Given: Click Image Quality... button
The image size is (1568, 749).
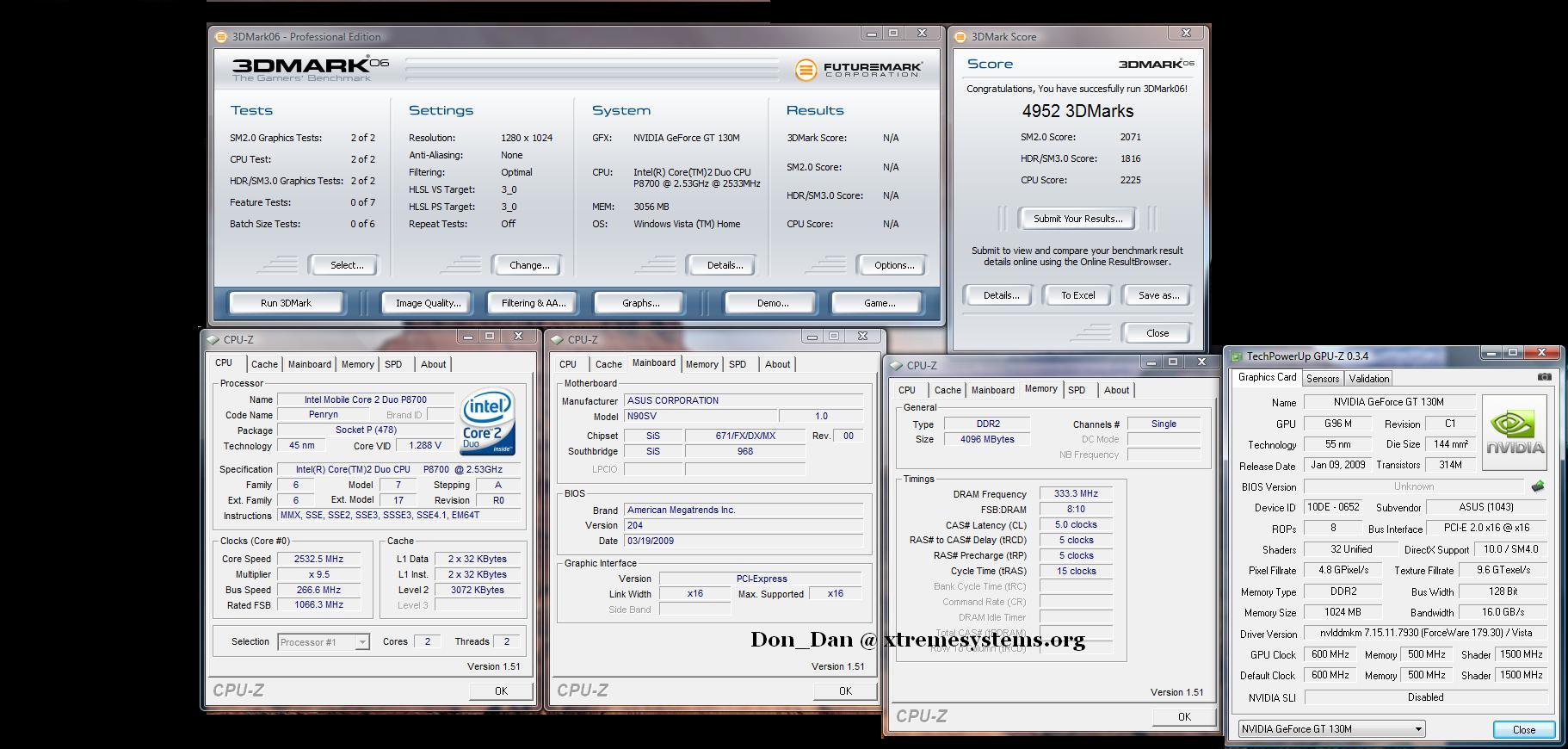Looking at the screenshot, I should click(x=428, y=303).
